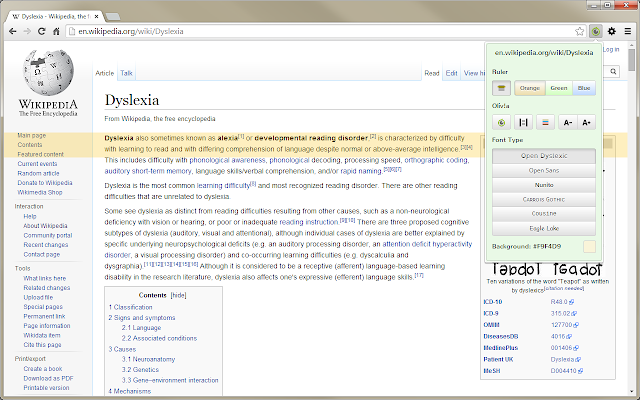Open the MeSH D004410 external link

567,371
